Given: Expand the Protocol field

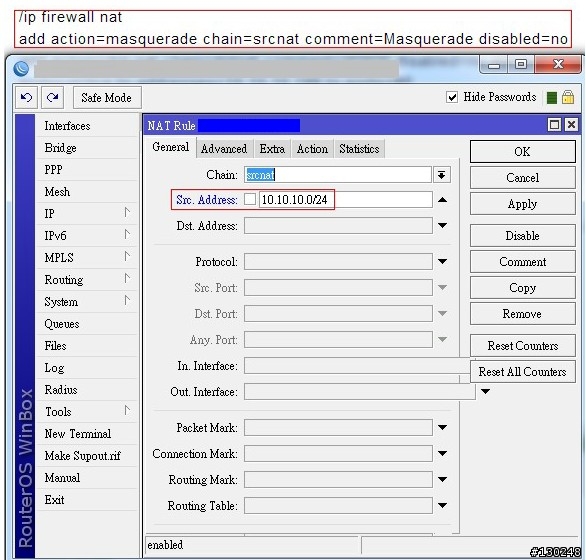Looking at the screenshot, I should coord(442,261).
